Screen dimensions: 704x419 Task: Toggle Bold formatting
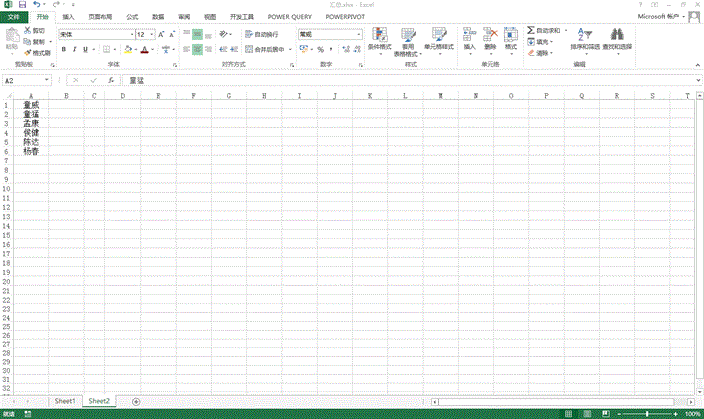tap(62, 49)
